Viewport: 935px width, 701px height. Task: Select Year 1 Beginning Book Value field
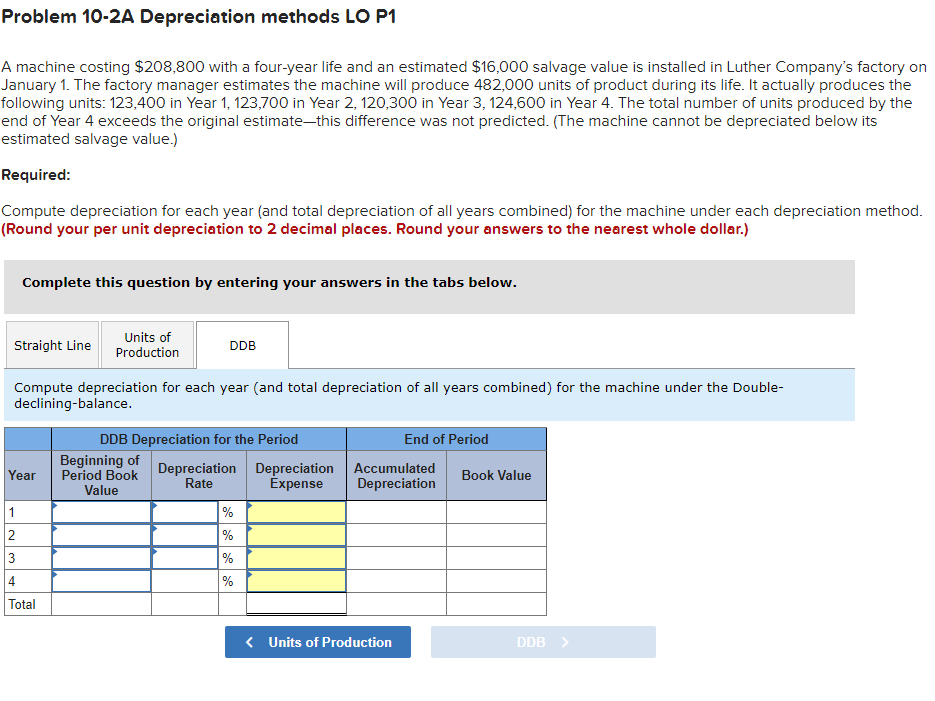(x=101, y=512)
